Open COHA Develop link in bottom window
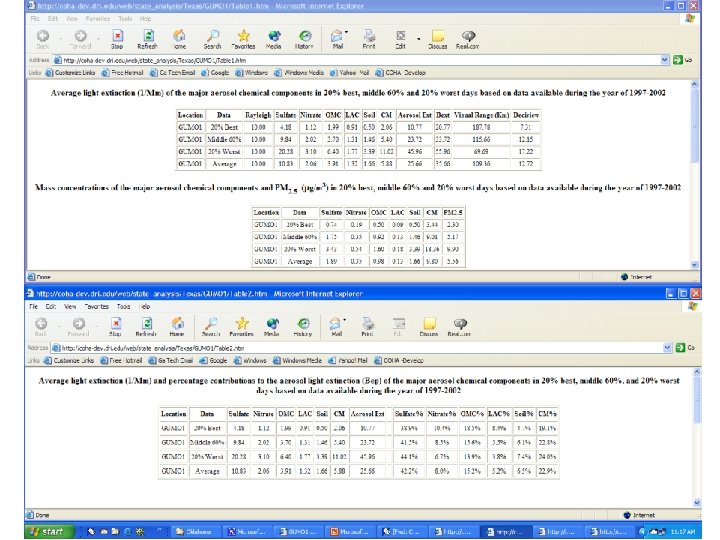Image resolution: width=720 pixels, height=540 pixels. (x=399, y=360)
